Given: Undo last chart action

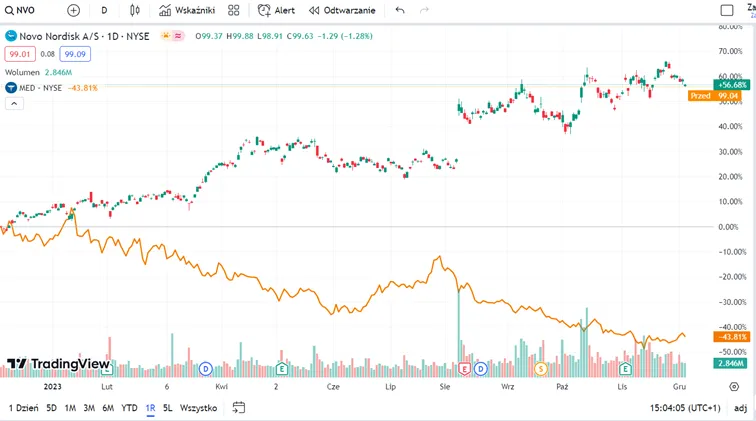Looking at the screenshot, I should point(400,10).
